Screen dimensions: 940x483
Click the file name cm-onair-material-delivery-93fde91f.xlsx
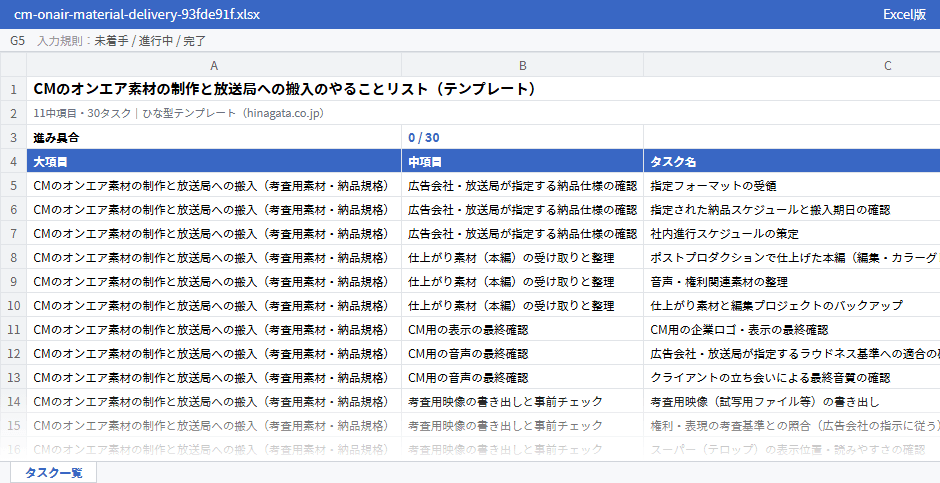[x=137, y=14]
